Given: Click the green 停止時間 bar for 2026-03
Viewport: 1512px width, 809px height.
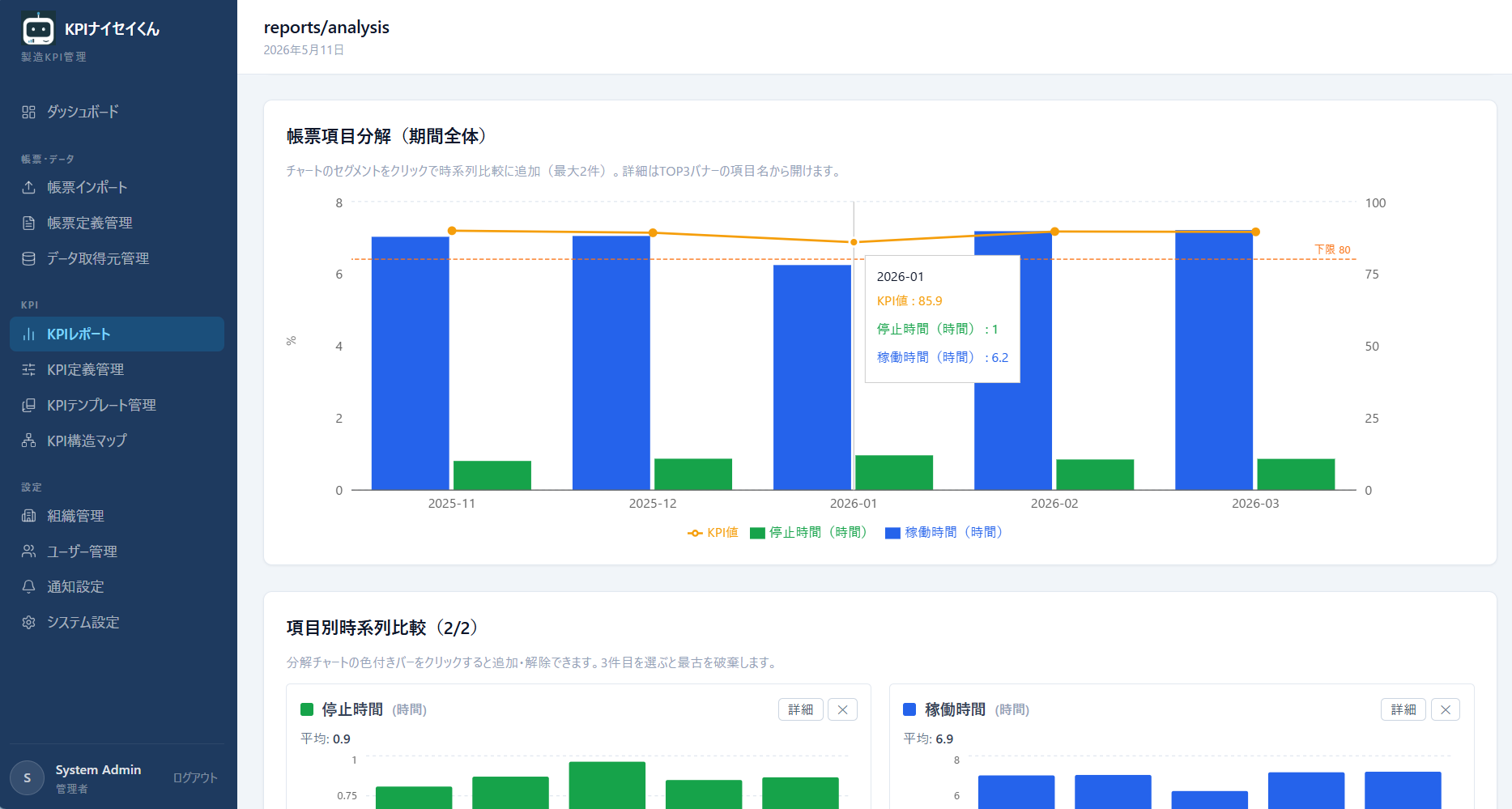Looking at the screenshot, I should click(x=1296, y=475).
